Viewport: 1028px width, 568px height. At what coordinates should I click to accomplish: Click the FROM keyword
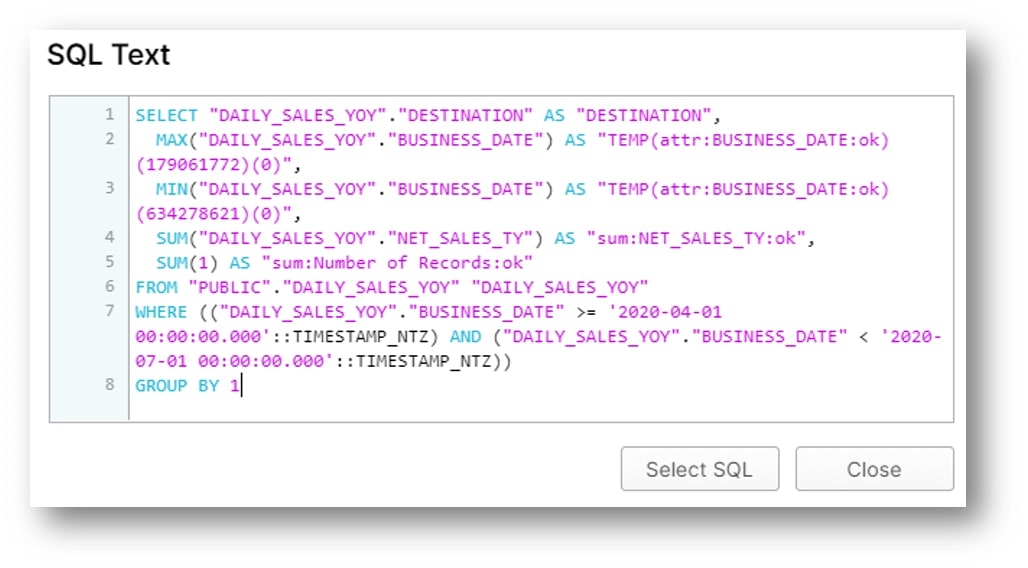(156, 287)
